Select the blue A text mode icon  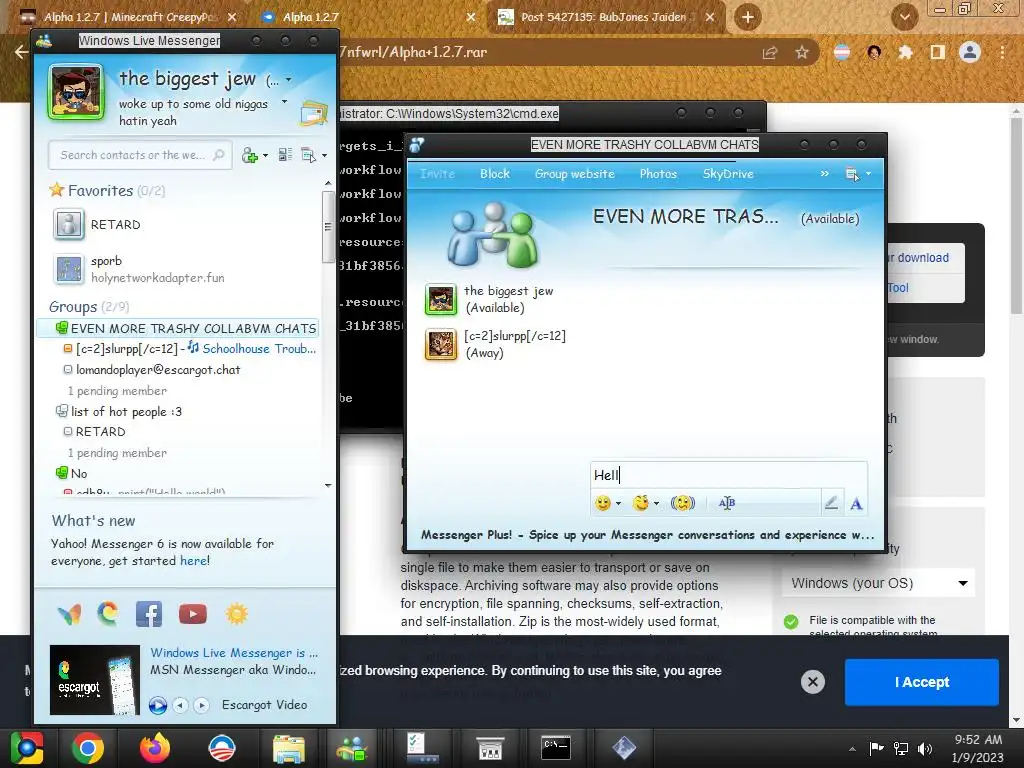pyautogui.click(x=856, y=504)
